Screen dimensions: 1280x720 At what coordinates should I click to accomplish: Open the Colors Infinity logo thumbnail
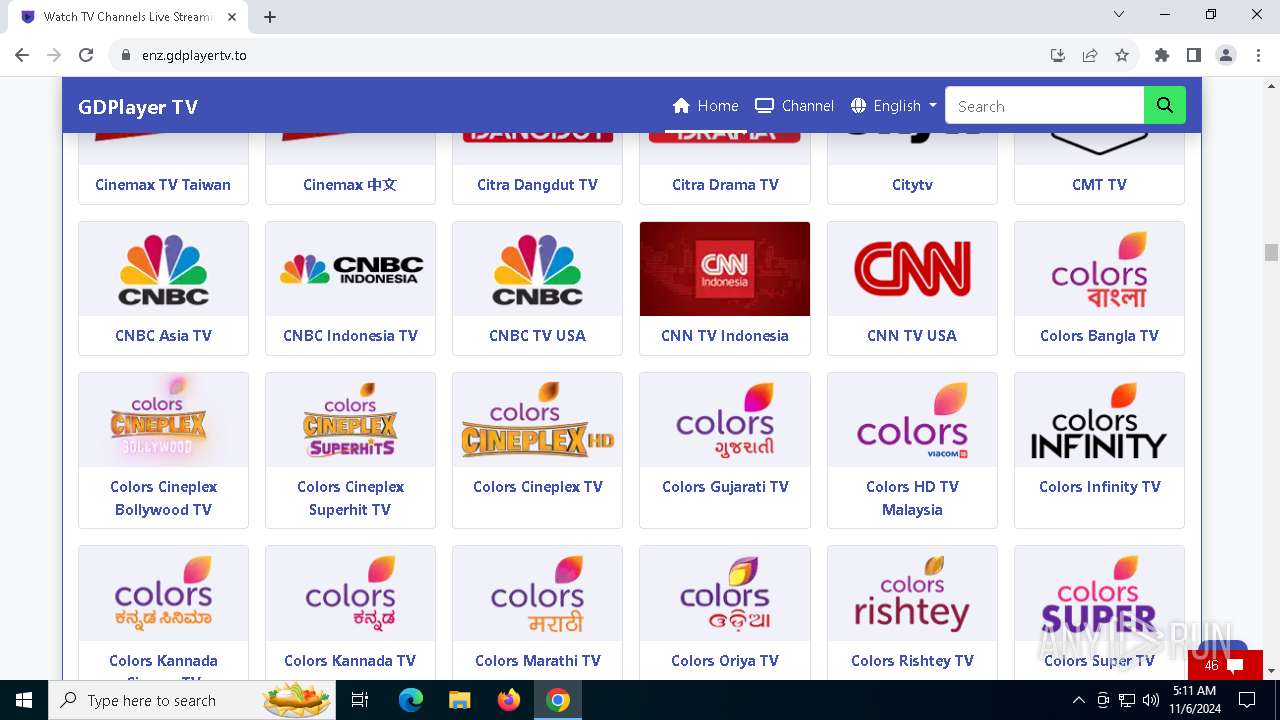[1099, 420]
